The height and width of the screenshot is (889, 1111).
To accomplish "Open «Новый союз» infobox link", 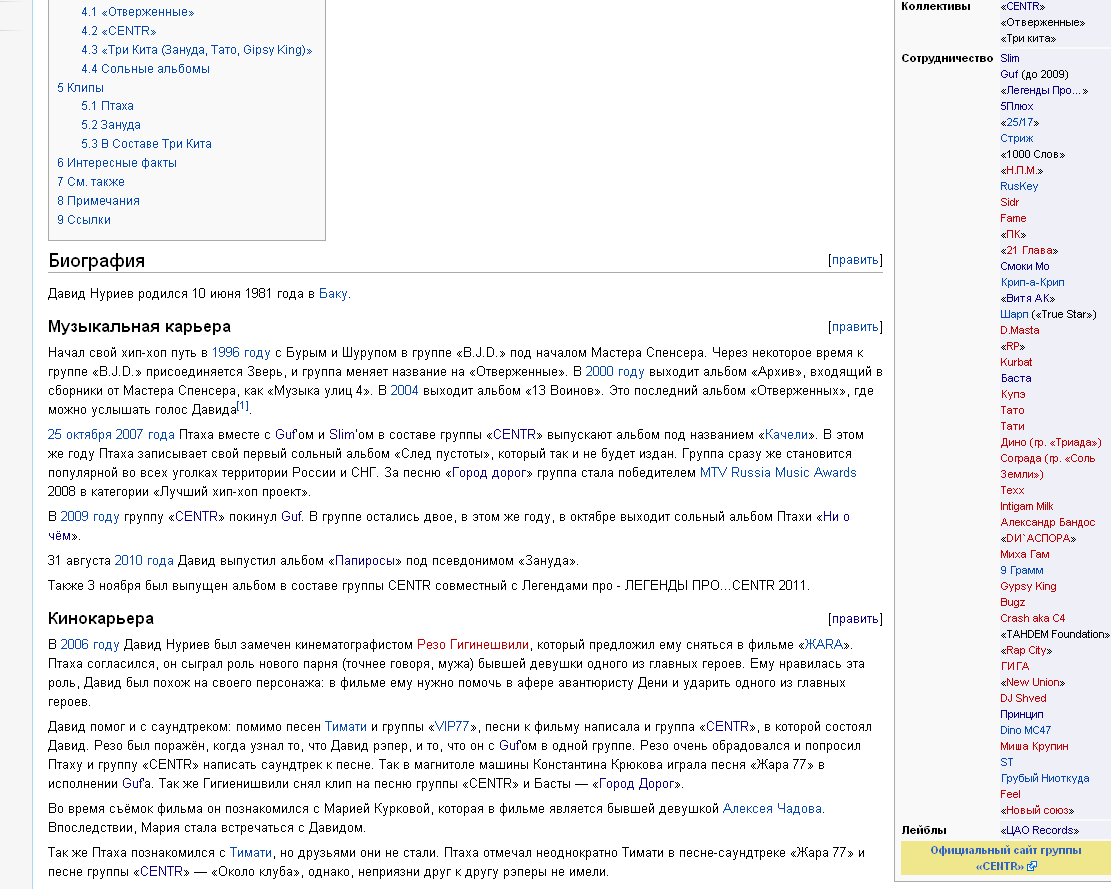I will pyautogui.click(x=1037, y=810).
